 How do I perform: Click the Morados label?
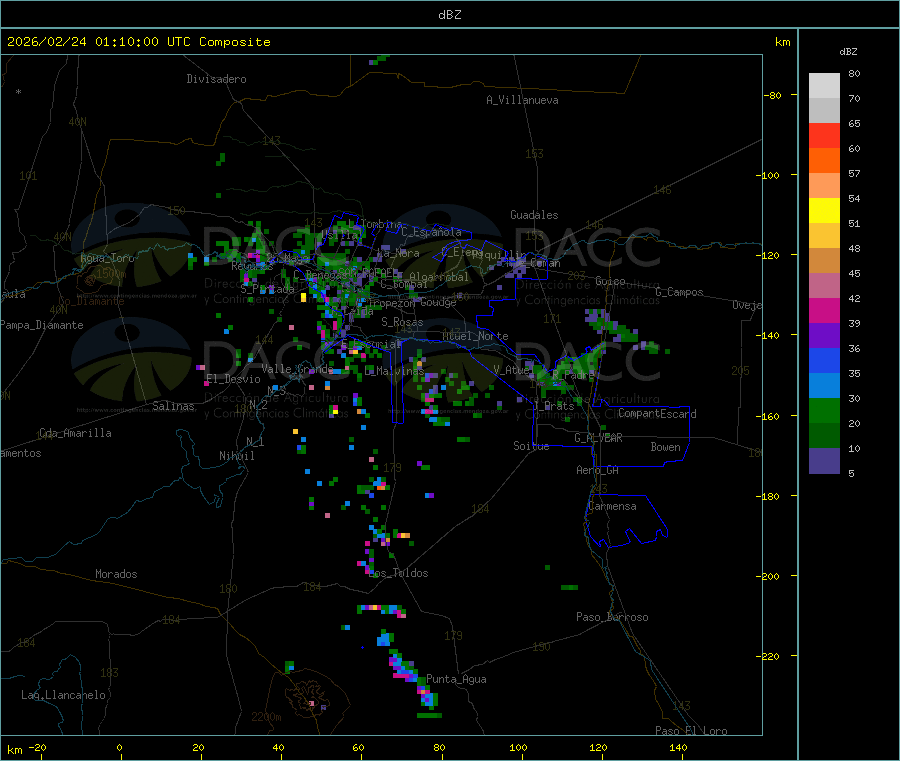116,574
